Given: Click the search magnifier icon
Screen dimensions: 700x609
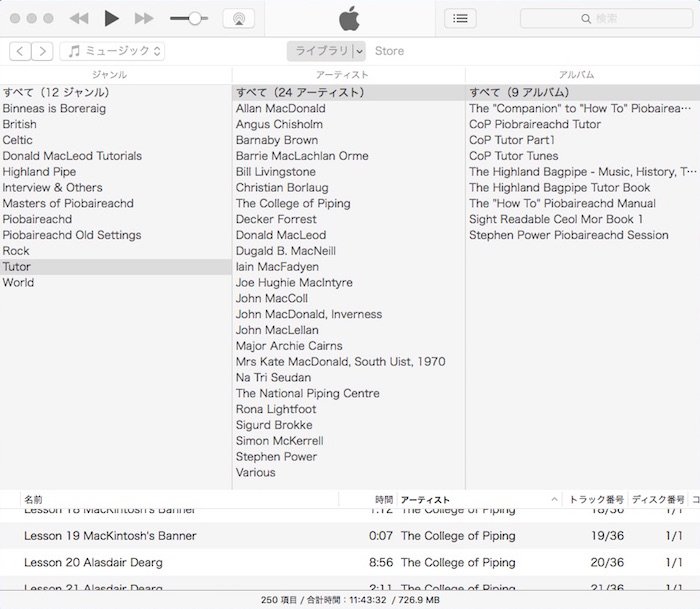Looking at the screenshot, I should pyautogui.click(x=586, y=18).
